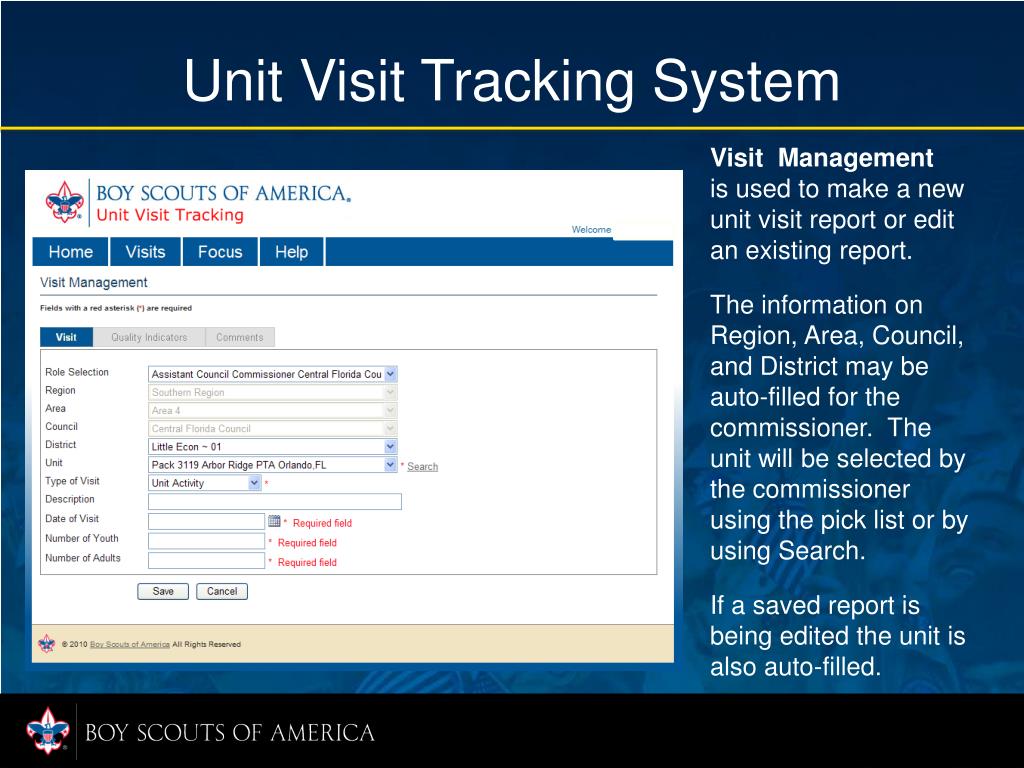Click the 'BOY SCOUTS OF AMERICA' header title text
Screen dimensions: 1024x768
point(223,193)
